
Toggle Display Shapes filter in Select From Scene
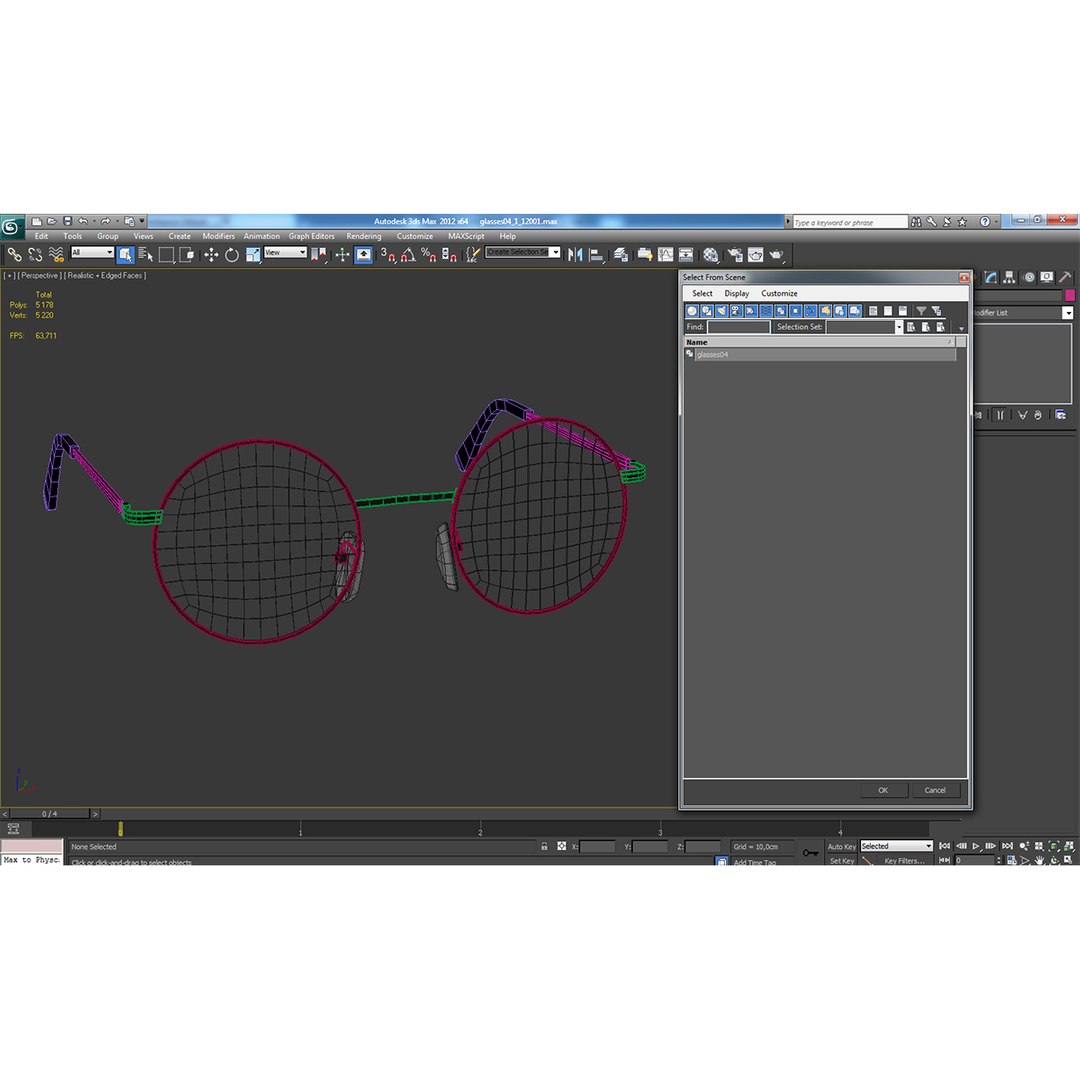click(707, 311)
